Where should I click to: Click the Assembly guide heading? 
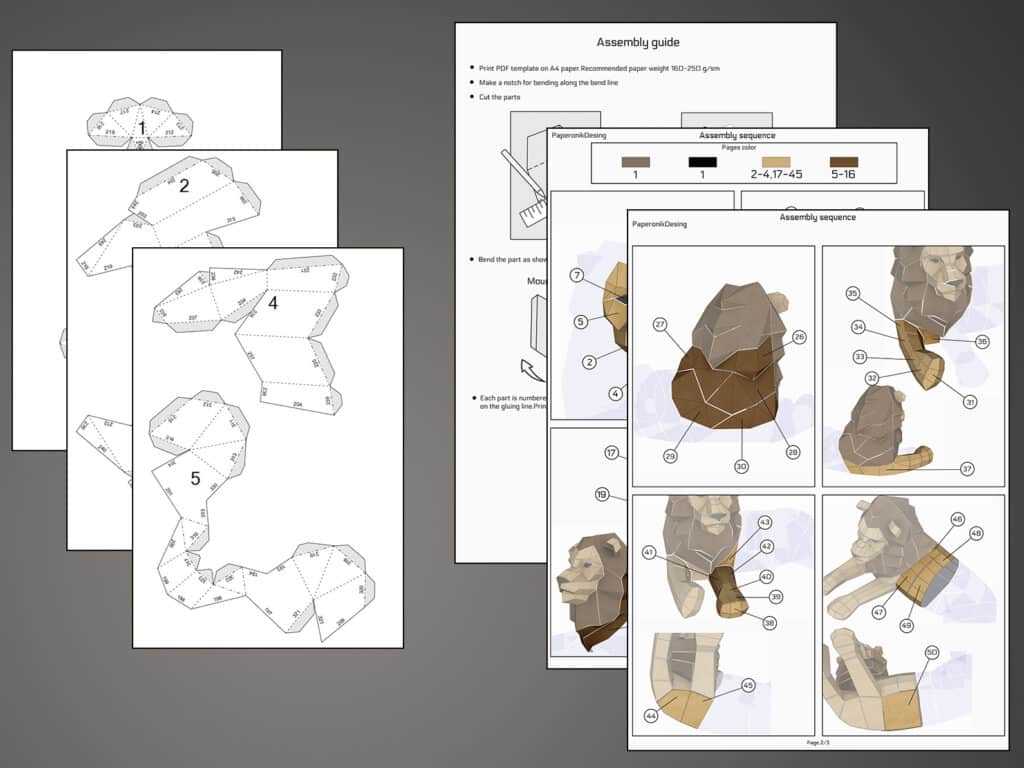click(x=638, y=42)
